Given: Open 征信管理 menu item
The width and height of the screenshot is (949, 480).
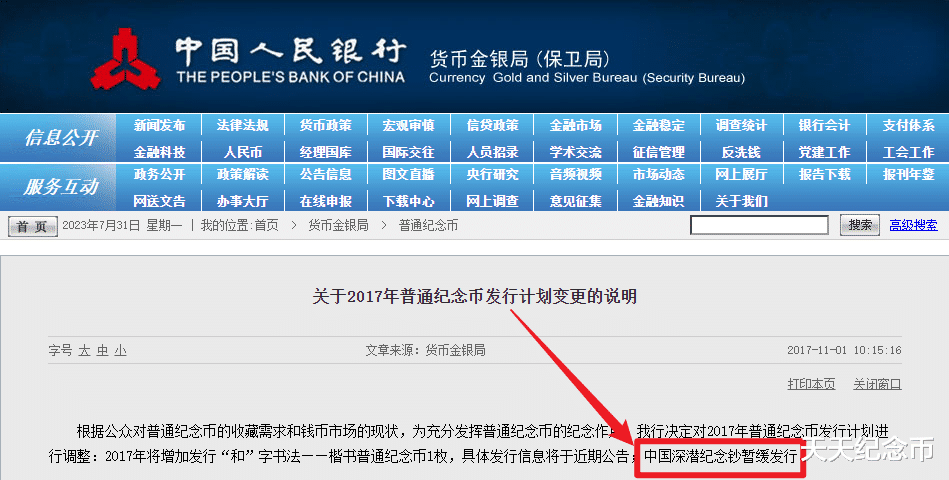Looking at the screenshot, I should tap(658, 152).
